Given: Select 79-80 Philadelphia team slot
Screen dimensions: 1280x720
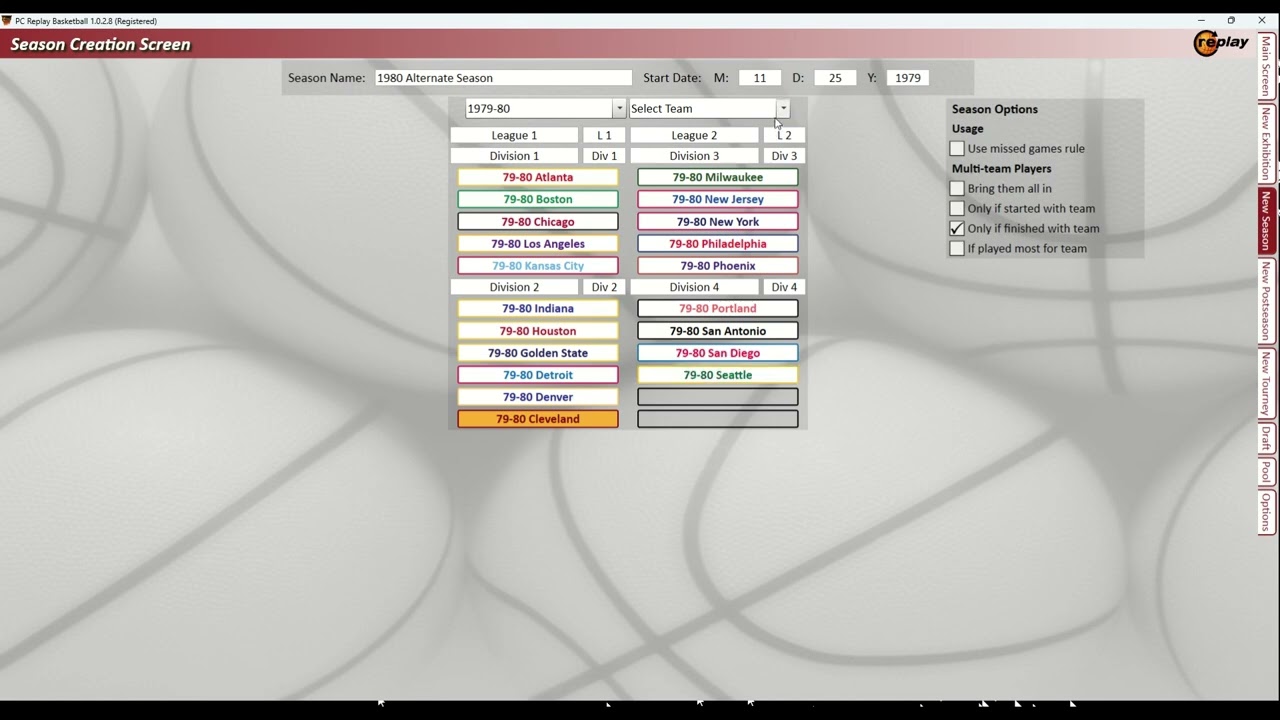Looking at the screenshot, I should tap(718, 243).
